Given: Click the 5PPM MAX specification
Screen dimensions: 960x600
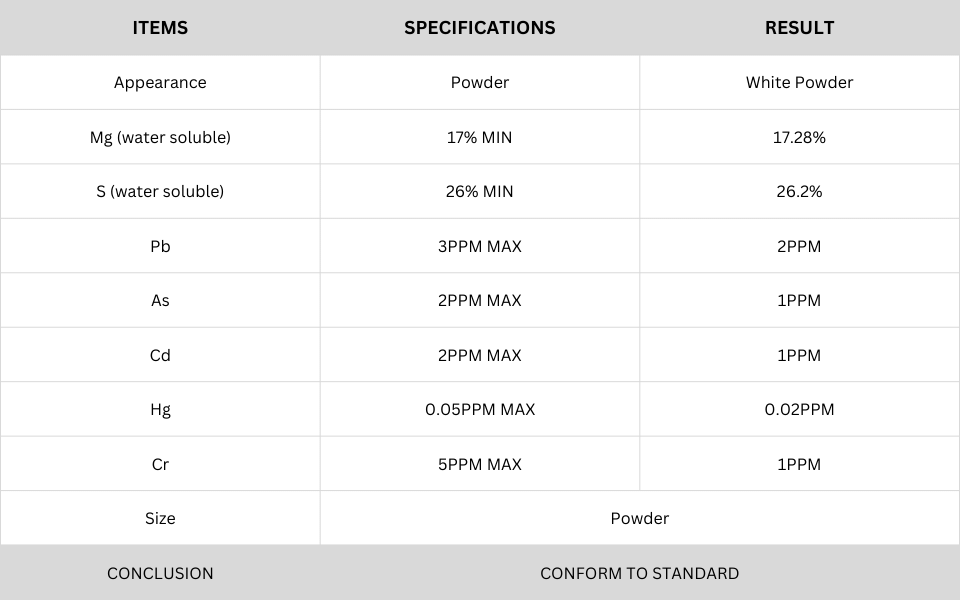Looking at the screenshot, I should [480, 464].
